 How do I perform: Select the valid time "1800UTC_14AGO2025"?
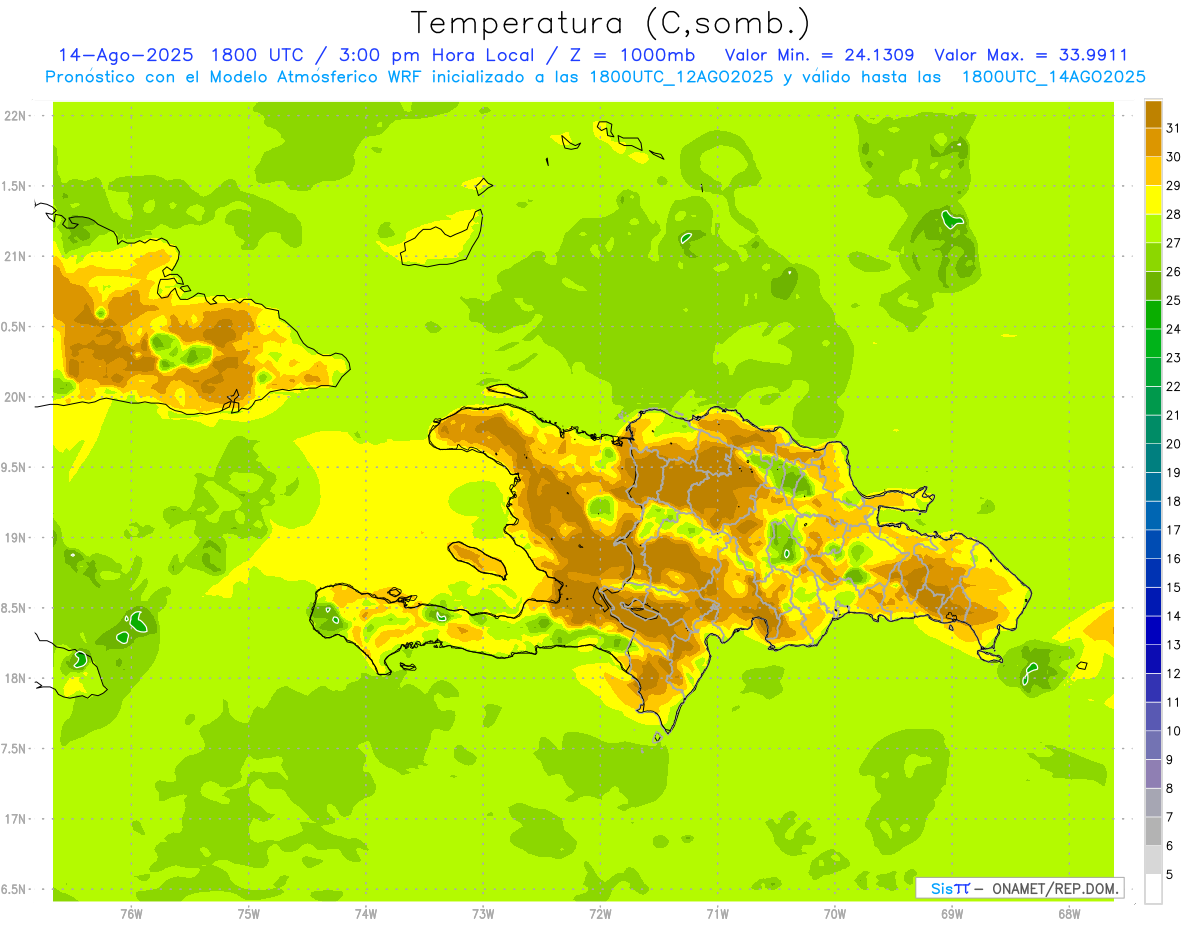(x=1053, y=77)
